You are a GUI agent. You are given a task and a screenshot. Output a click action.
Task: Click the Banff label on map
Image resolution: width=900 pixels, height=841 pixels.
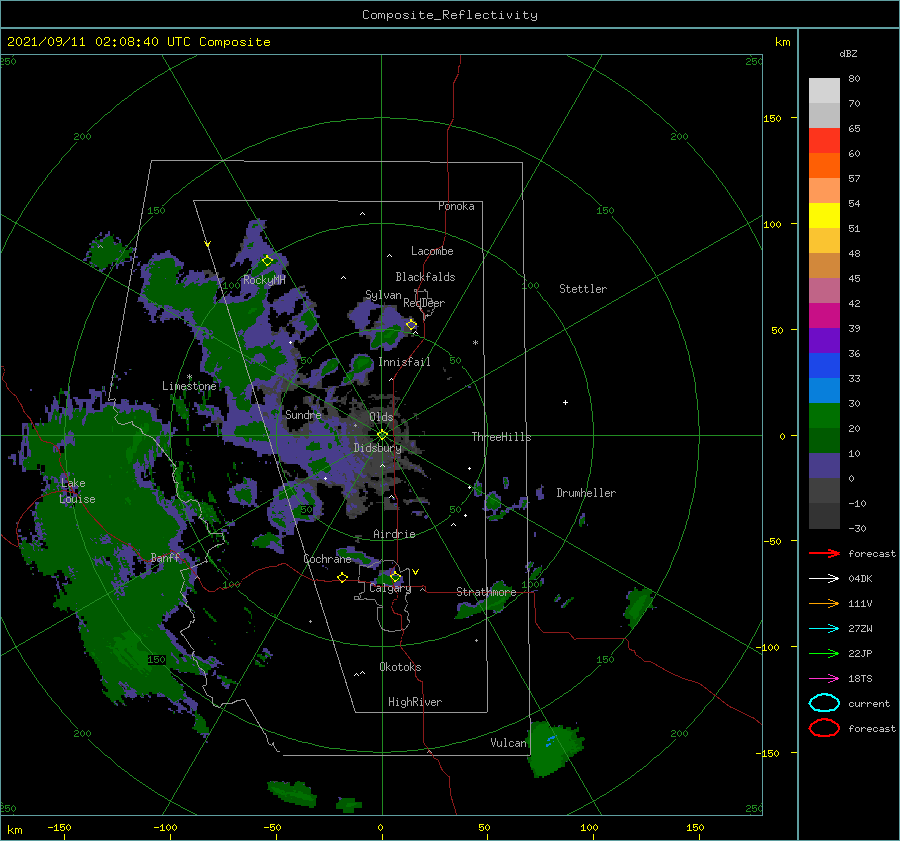[165, 558]
